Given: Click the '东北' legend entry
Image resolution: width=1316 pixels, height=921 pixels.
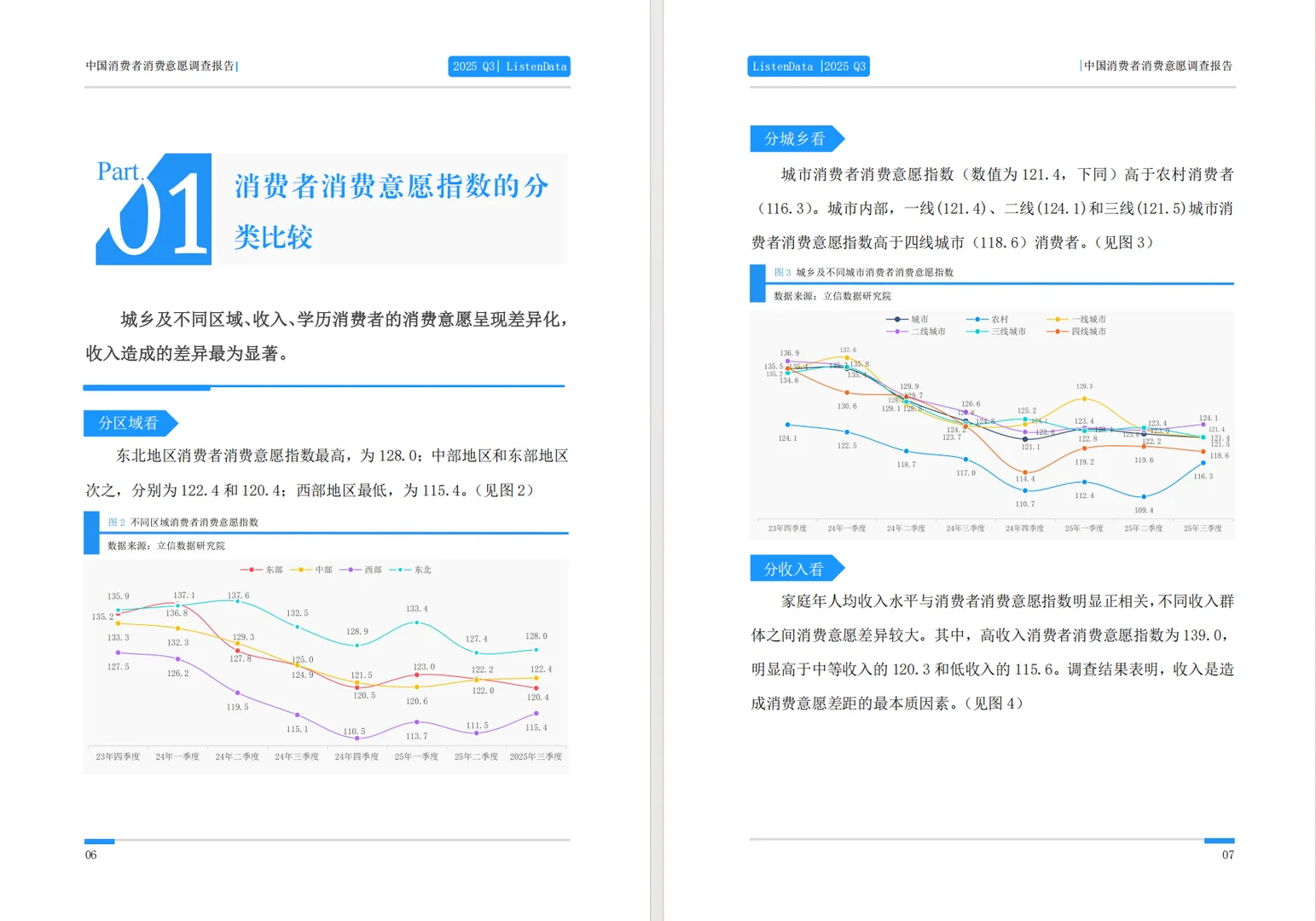Looking at the screenshot, I should [x=410, y=570].
